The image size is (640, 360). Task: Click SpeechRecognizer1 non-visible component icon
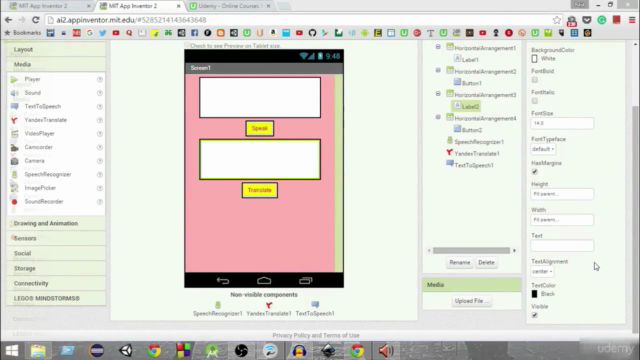tap(218, 305)
